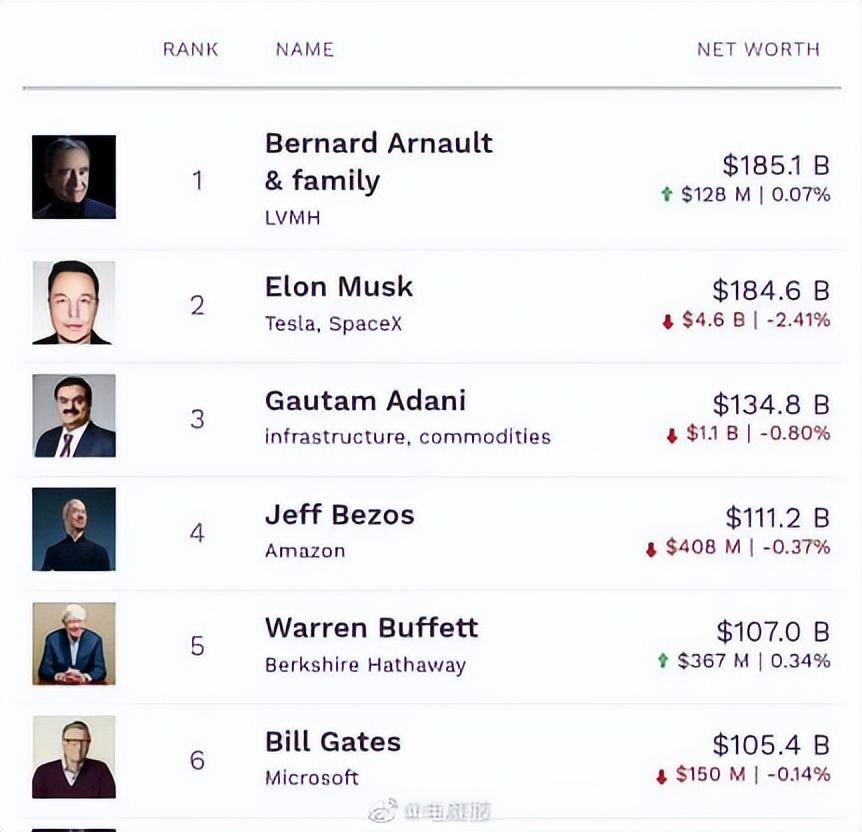Image resolution: width=862 pixels, height=832 pixels.
Task: Click the red down arrow beside $1.1 B
Action: 672,435
